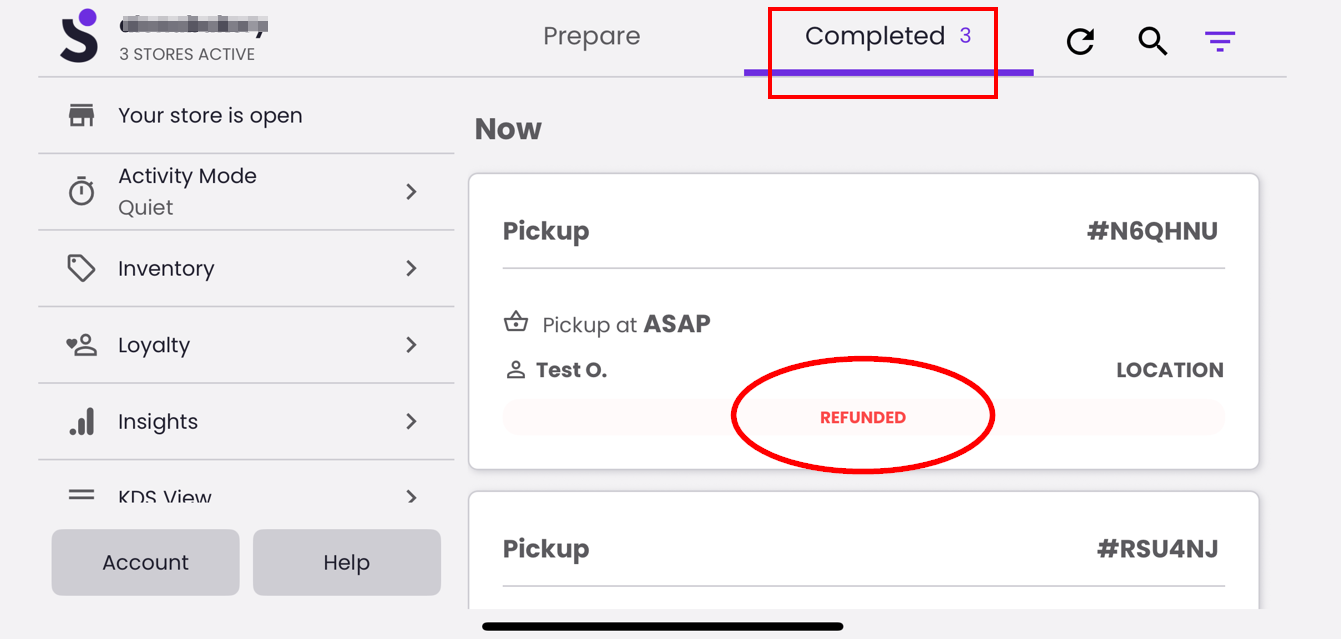This screenshot has width=1341, height=639.
Task: Expand the Inventory chevron arrow
Action: [411, 268]
